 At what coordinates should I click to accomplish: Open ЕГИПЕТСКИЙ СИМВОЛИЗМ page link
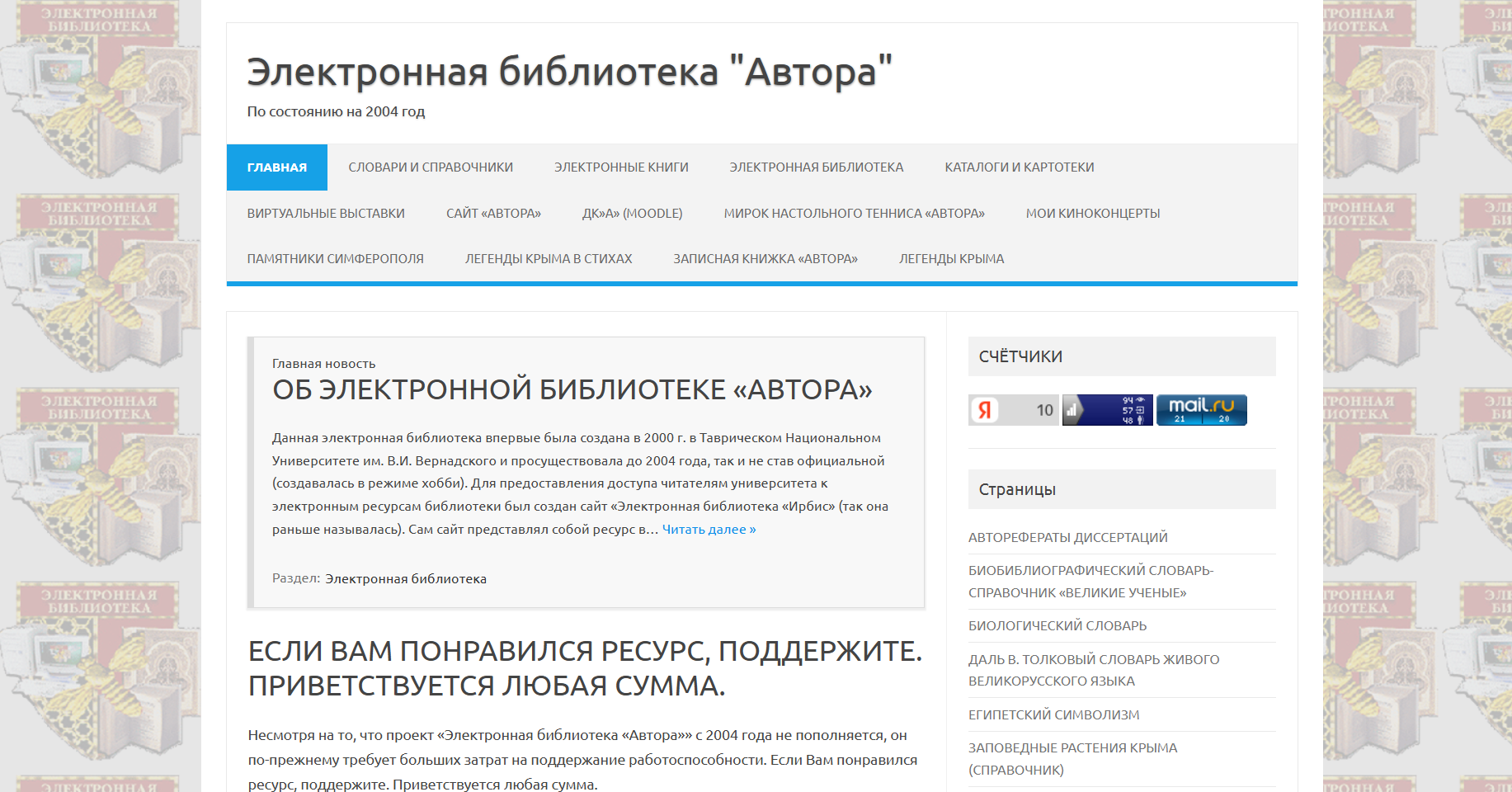(1054, 715)
